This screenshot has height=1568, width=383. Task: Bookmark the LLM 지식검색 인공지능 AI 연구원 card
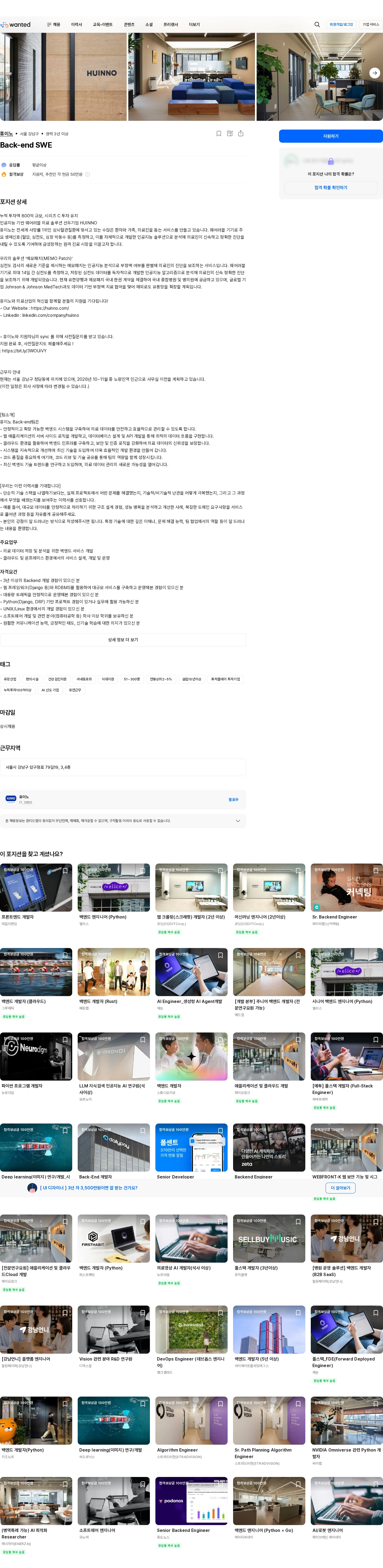coord(143,1040)
